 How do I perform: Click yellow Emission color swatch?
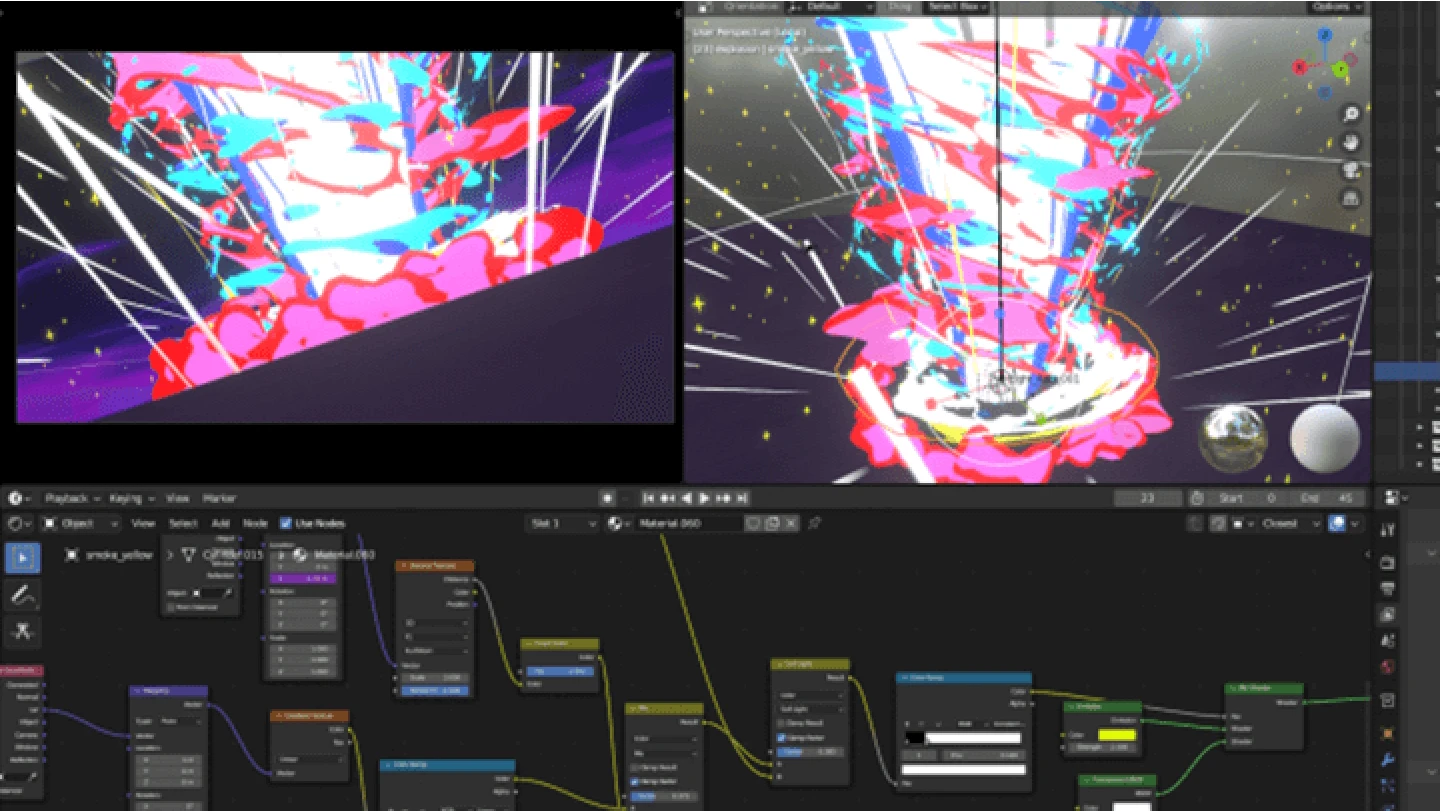tap(1117, 735)
